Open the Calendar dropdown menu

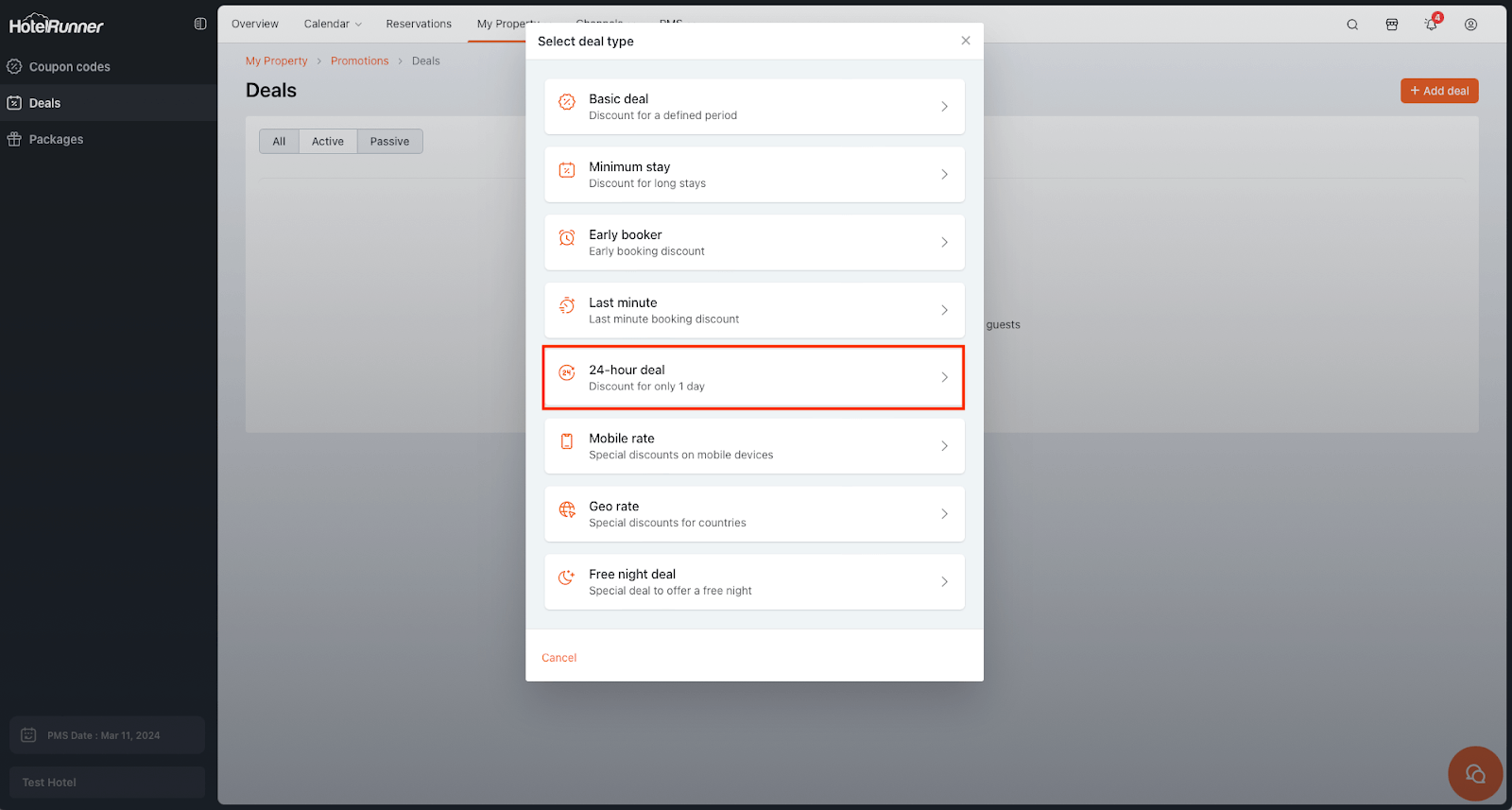(333, 24)
